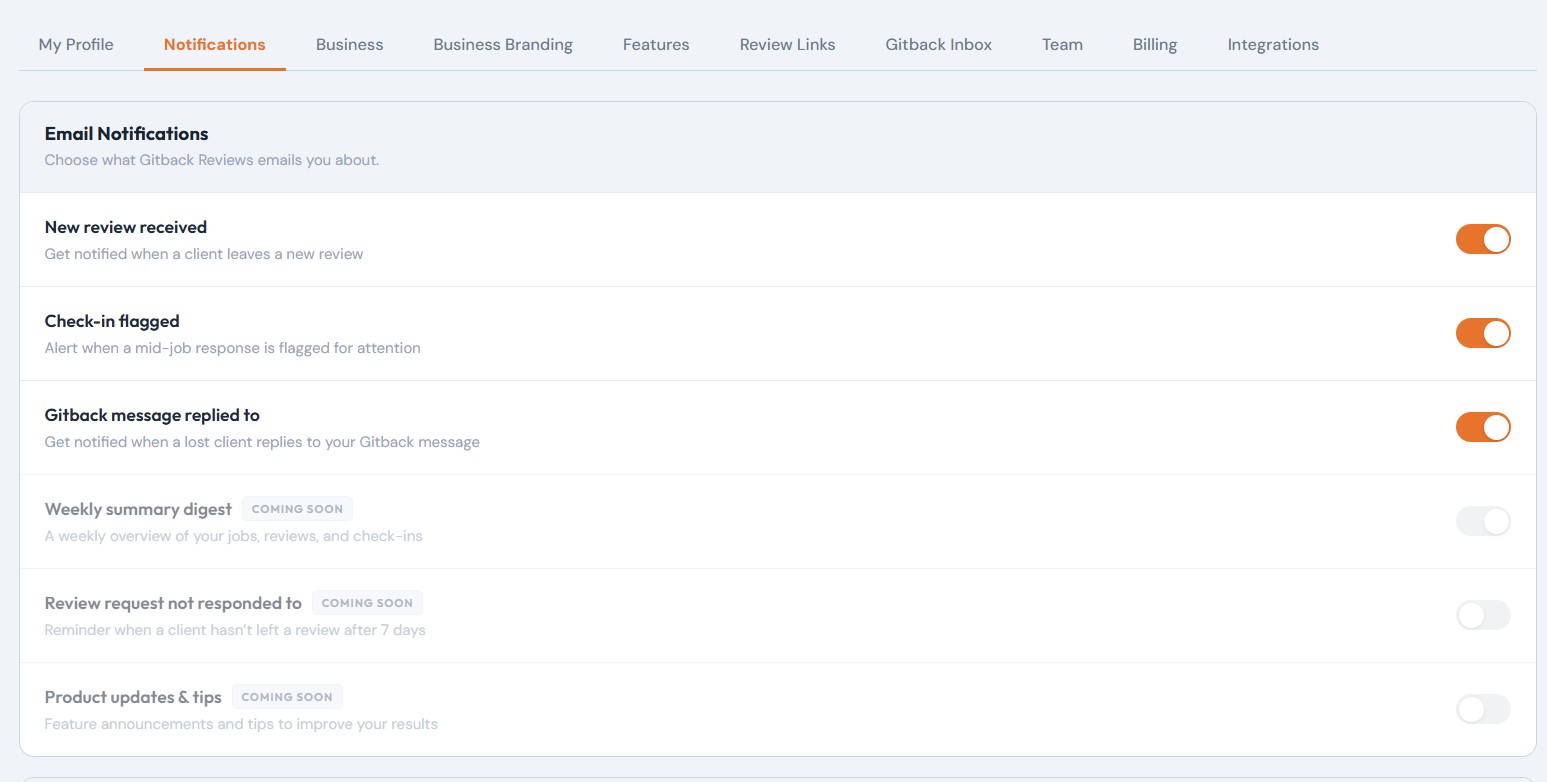1547x782 pixels.
Task: Open the Business Branding tab
Action: click(503, 44)
